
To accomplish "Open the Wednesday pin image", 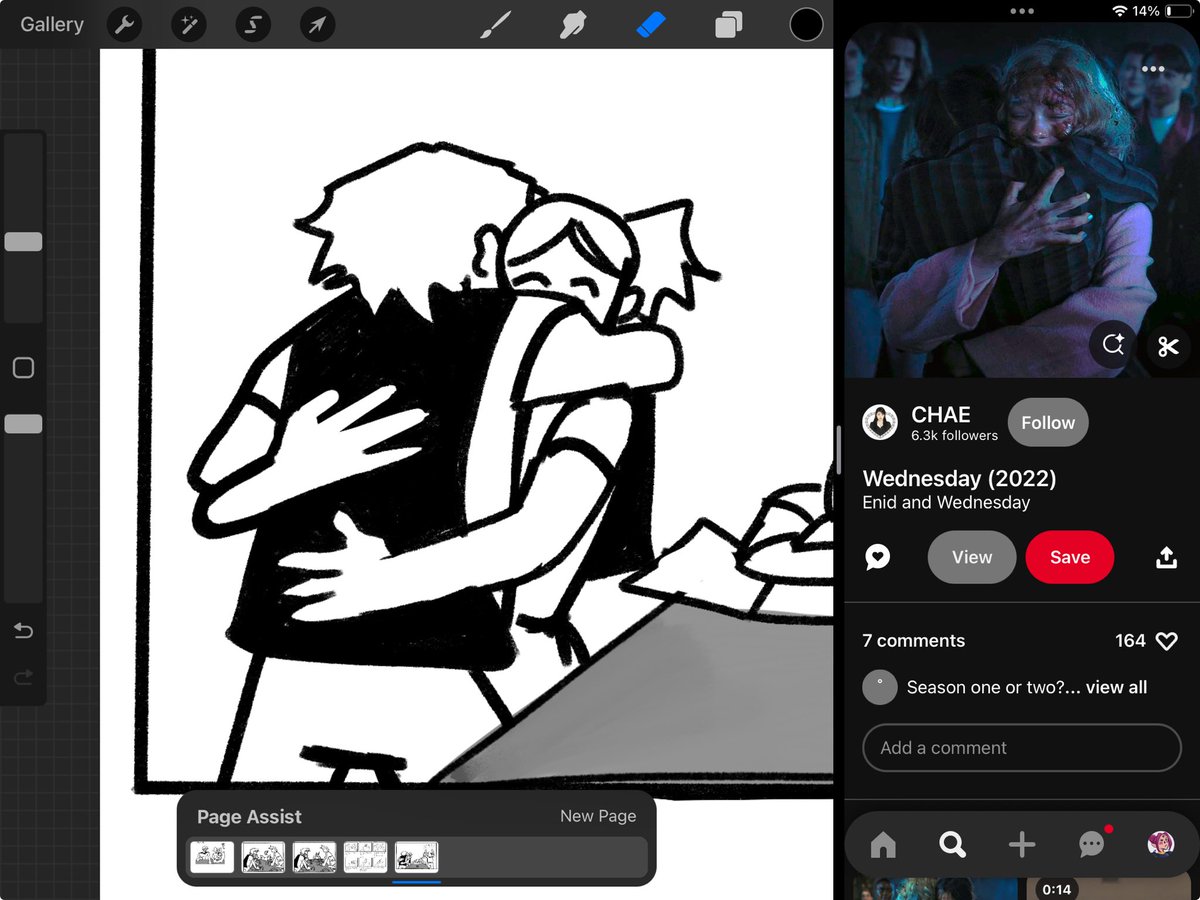I will [1022, 200].
